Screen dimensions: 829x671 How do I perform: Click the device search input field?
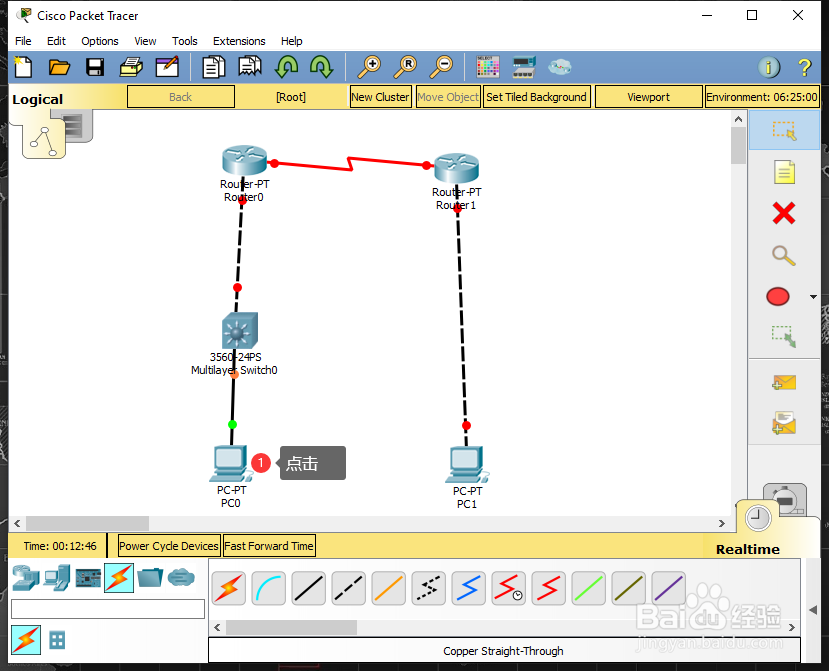tap(108, 609)
